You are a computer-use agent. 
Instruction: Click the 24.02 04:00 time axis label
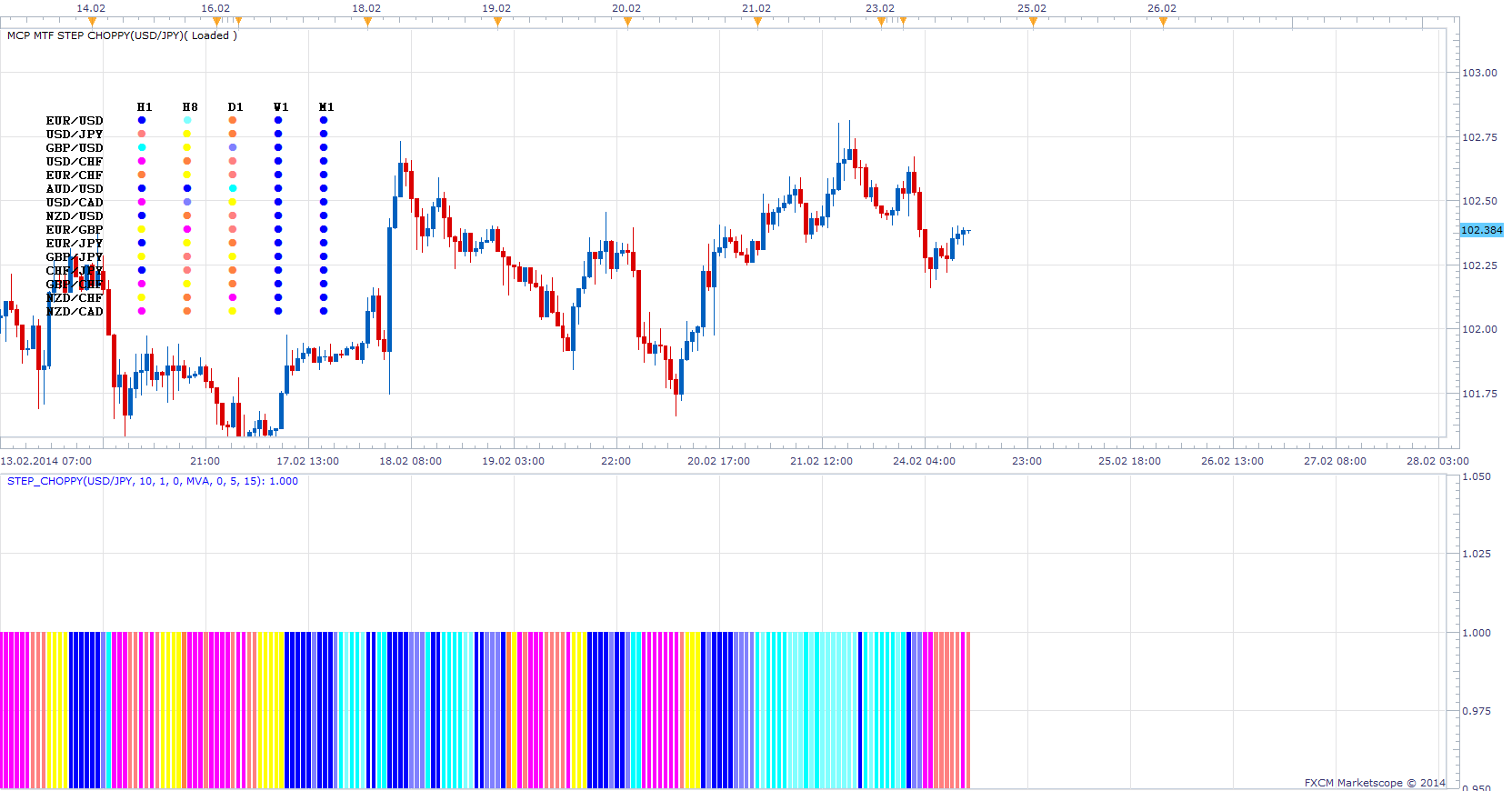924,461
